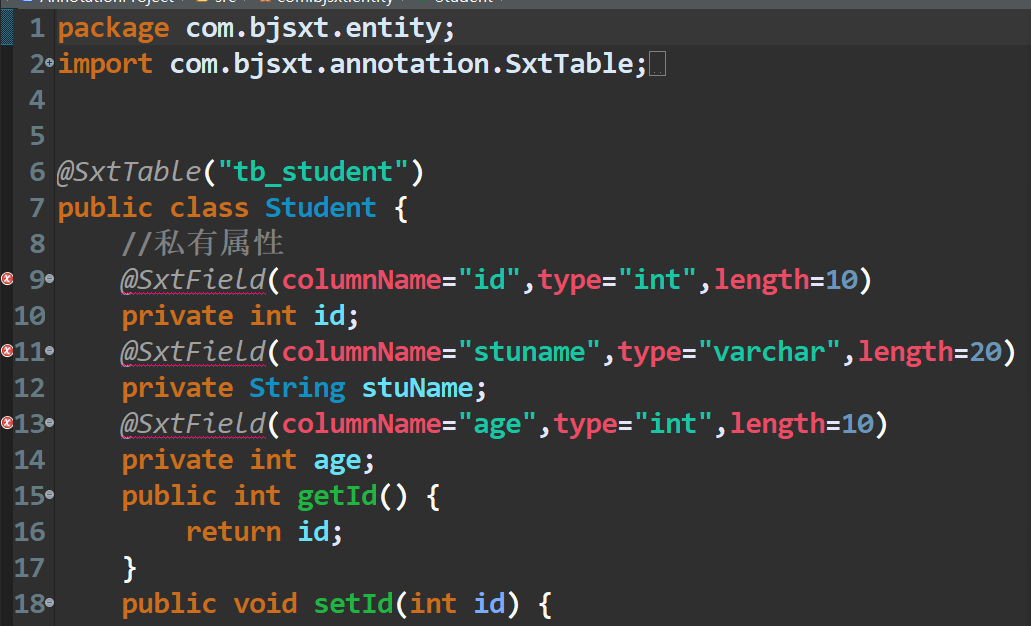This screenshot has height=626, width=1031.
Task: Click the Student class name
Action: [x=321, y=208]
